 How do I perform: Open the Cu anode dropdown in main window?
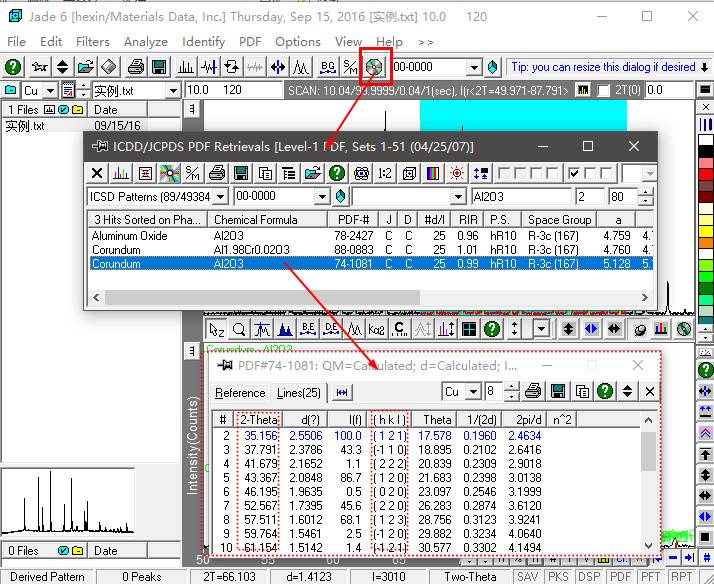pyautogui.click(x=50, y=91)
